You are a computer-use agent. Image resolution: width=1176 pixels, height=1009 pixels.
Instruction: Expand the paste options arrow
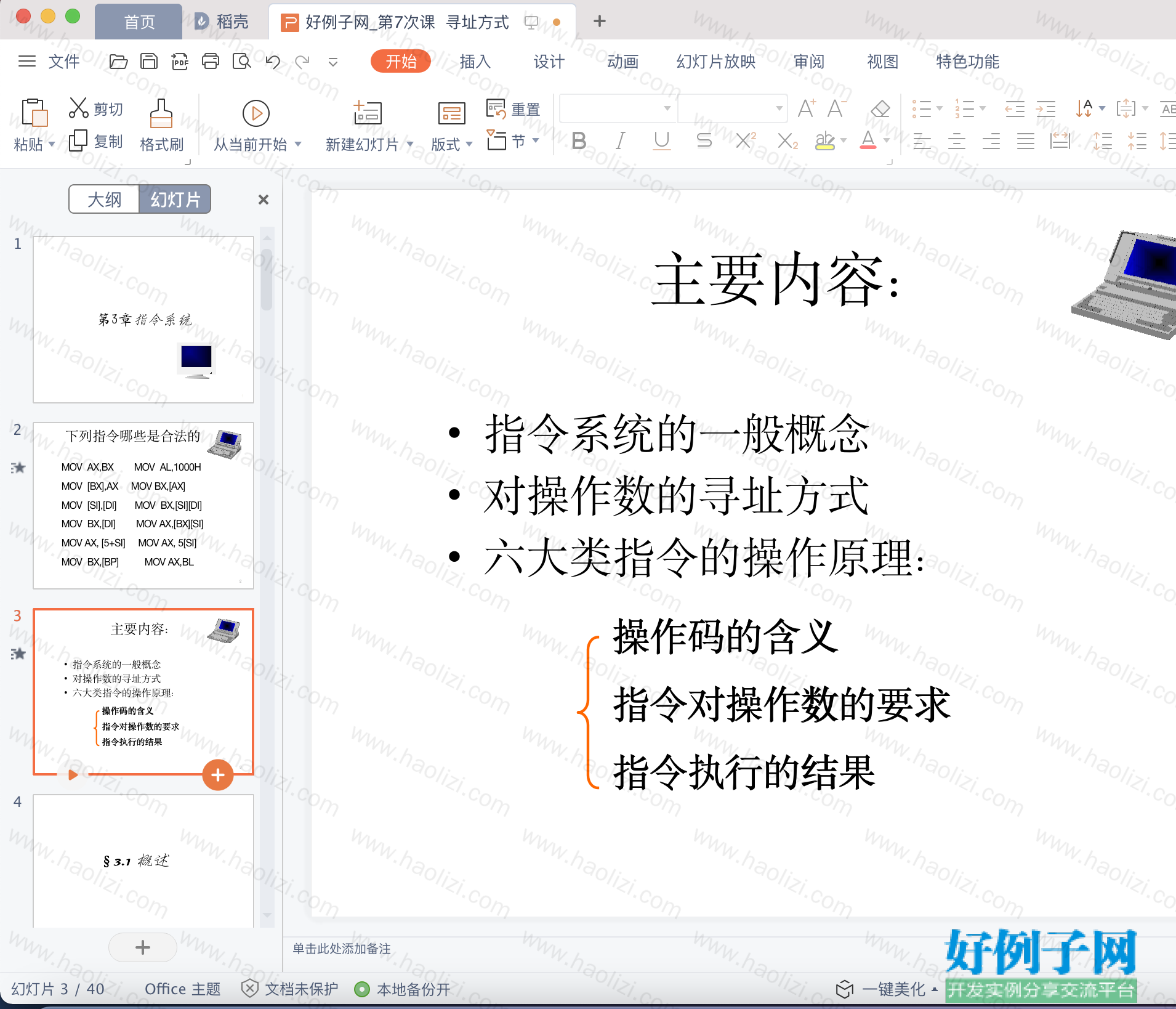pos(52,144)
